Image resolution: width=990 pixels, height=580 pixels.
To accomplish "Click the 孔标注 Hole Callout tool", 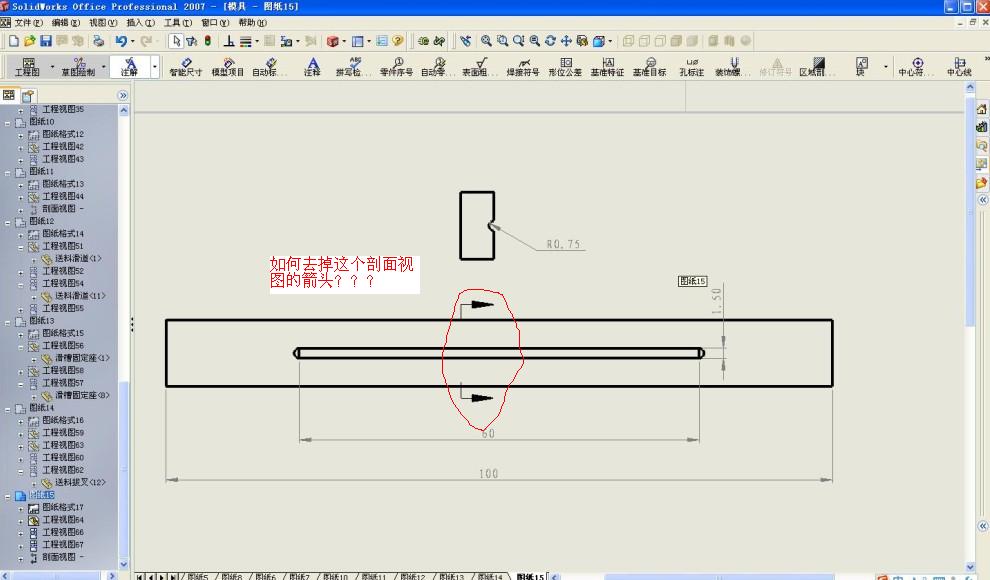I will coord(692,67).
